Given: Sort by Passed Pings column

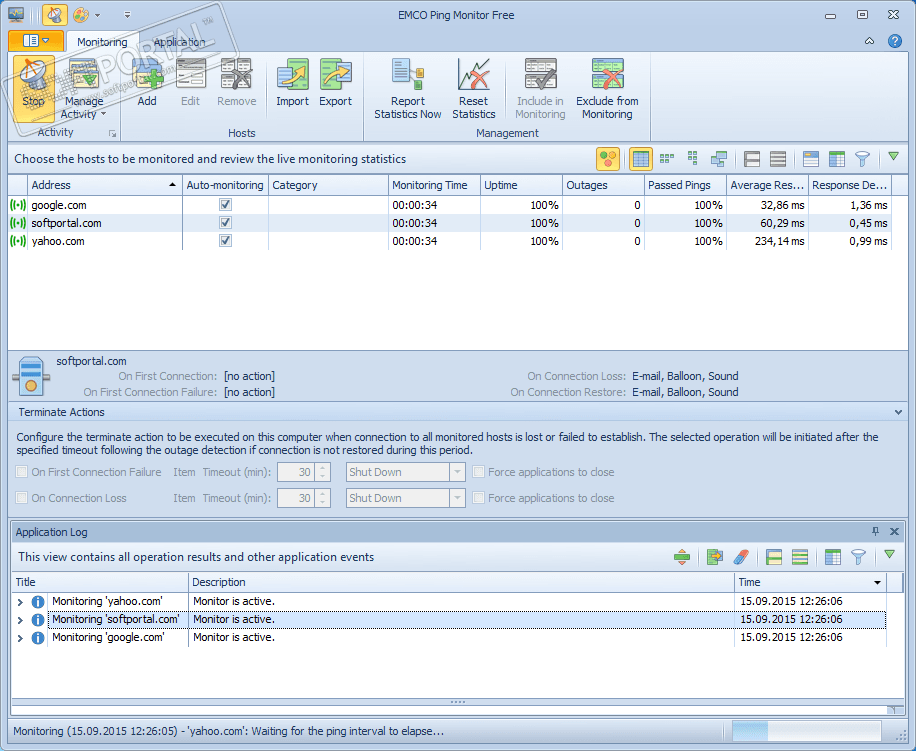Looking at the screenshot, I should tap(685, 185).
